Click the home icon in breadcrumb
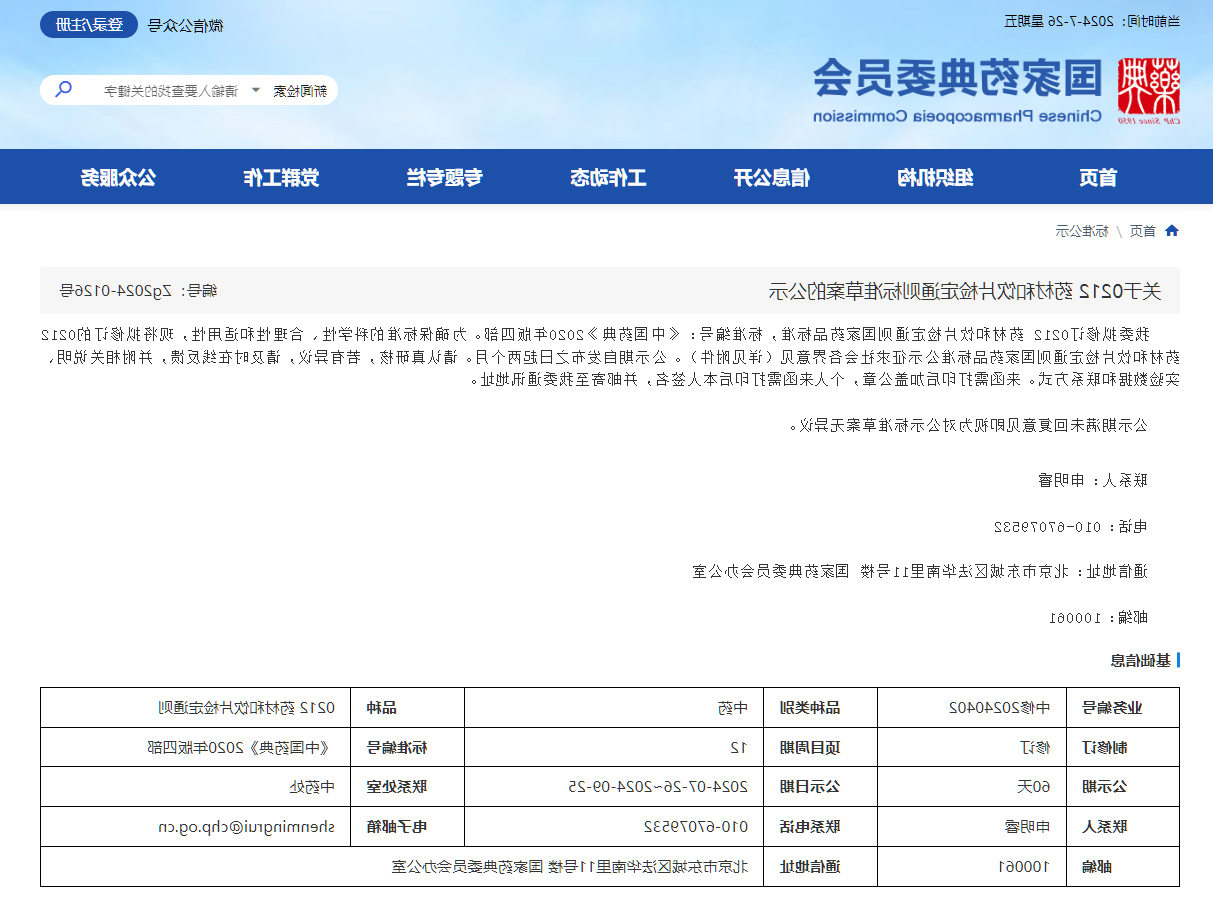The height and width of the screenshot is (897, 1213). (x=1172, y=231)
